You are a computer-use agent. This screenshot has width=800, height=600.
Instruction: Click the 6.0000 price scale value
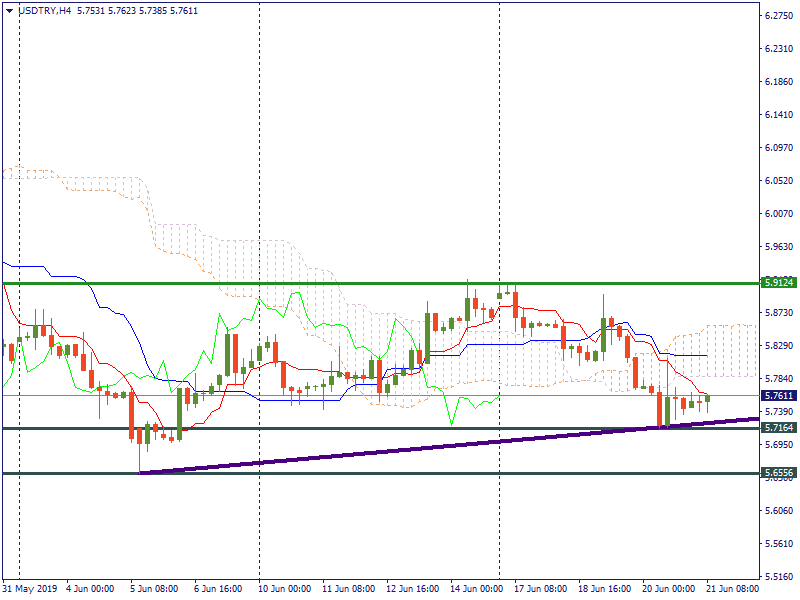click(779, 214)
